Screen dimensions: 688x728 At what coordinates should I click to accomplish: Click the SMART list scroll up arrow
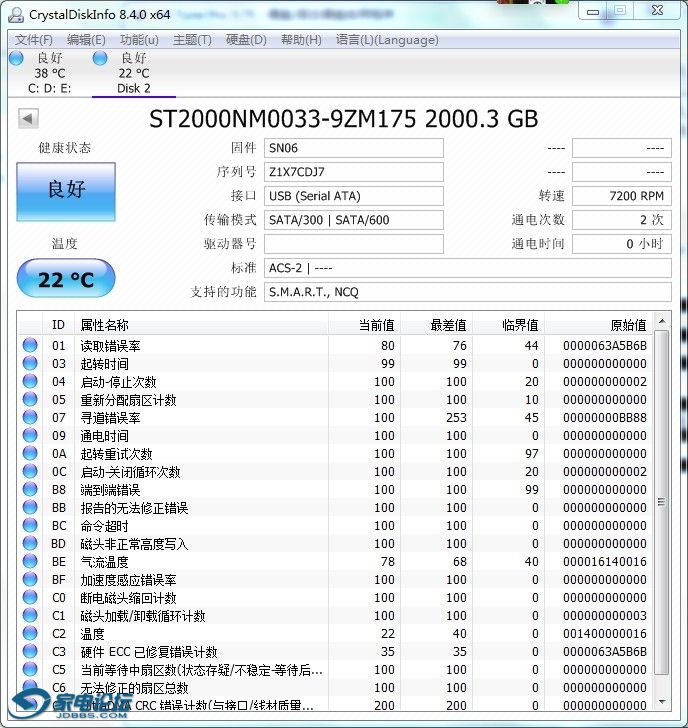pyautogui.click(x=662, y=321)
